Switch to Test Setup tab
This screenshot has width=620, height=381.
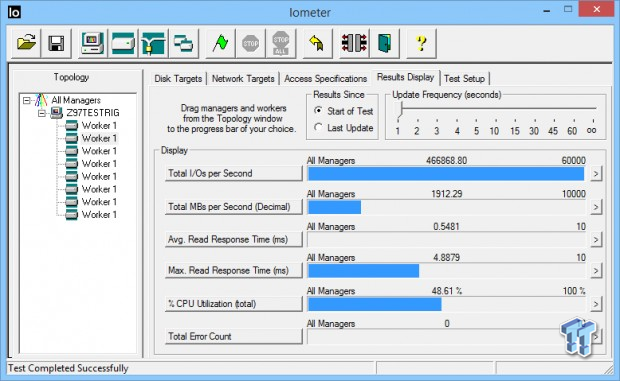pyautogui.click(x=464, y=79)
